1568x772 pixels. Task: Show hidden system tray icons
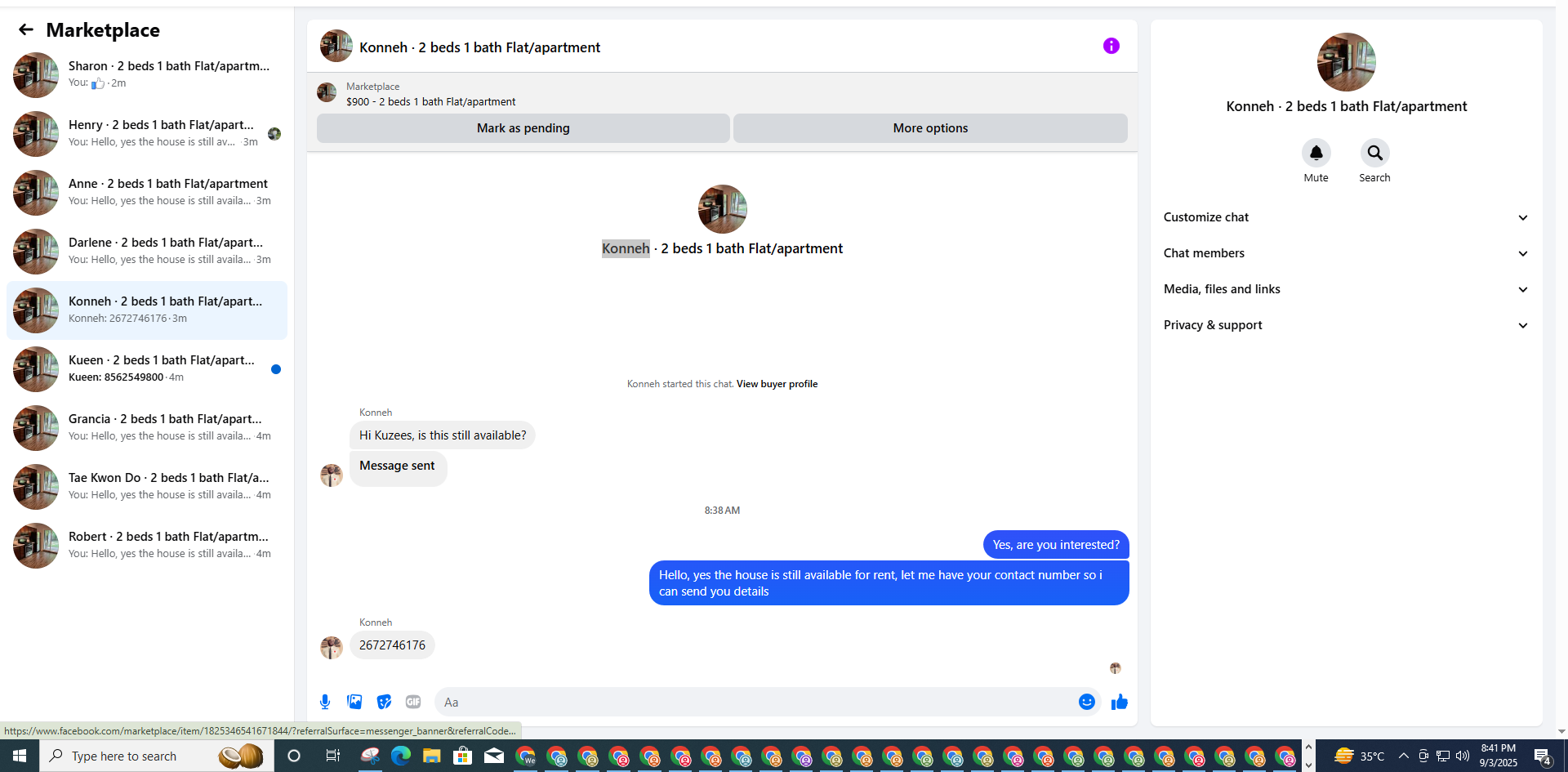(1403, 756)
